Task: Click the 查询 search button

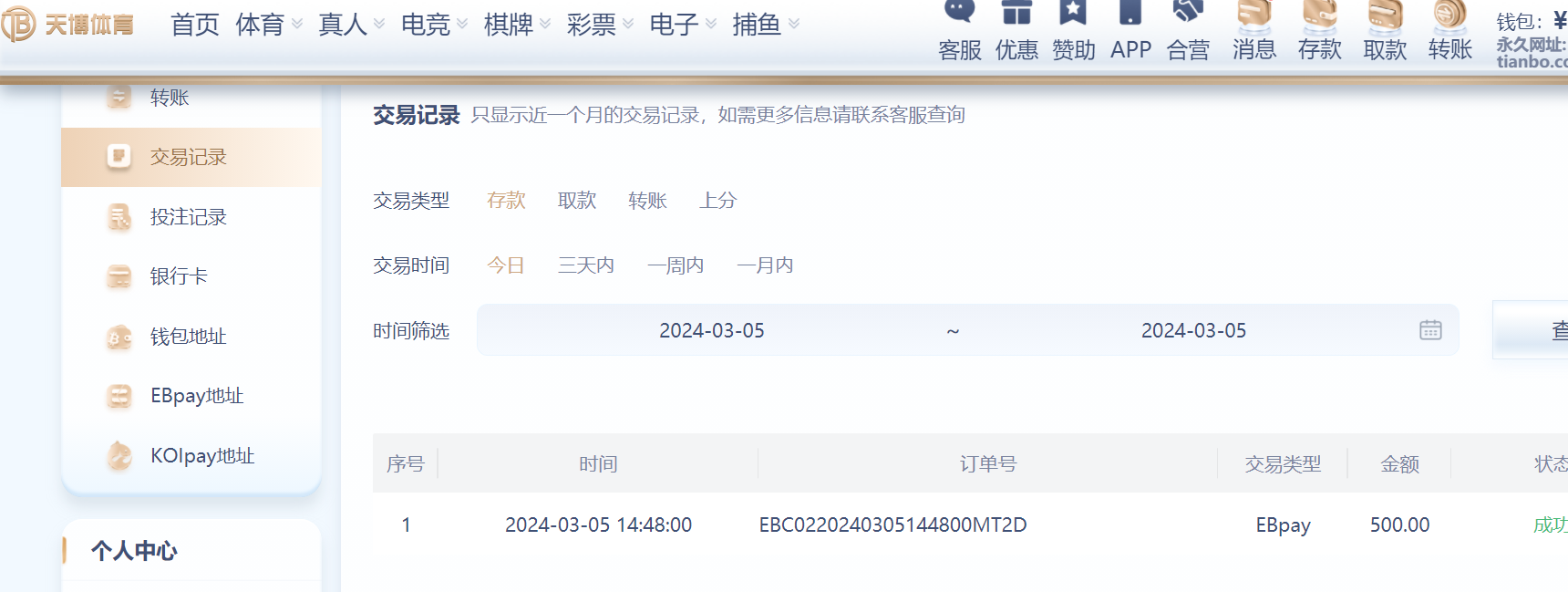Action: click(1532, 330)
